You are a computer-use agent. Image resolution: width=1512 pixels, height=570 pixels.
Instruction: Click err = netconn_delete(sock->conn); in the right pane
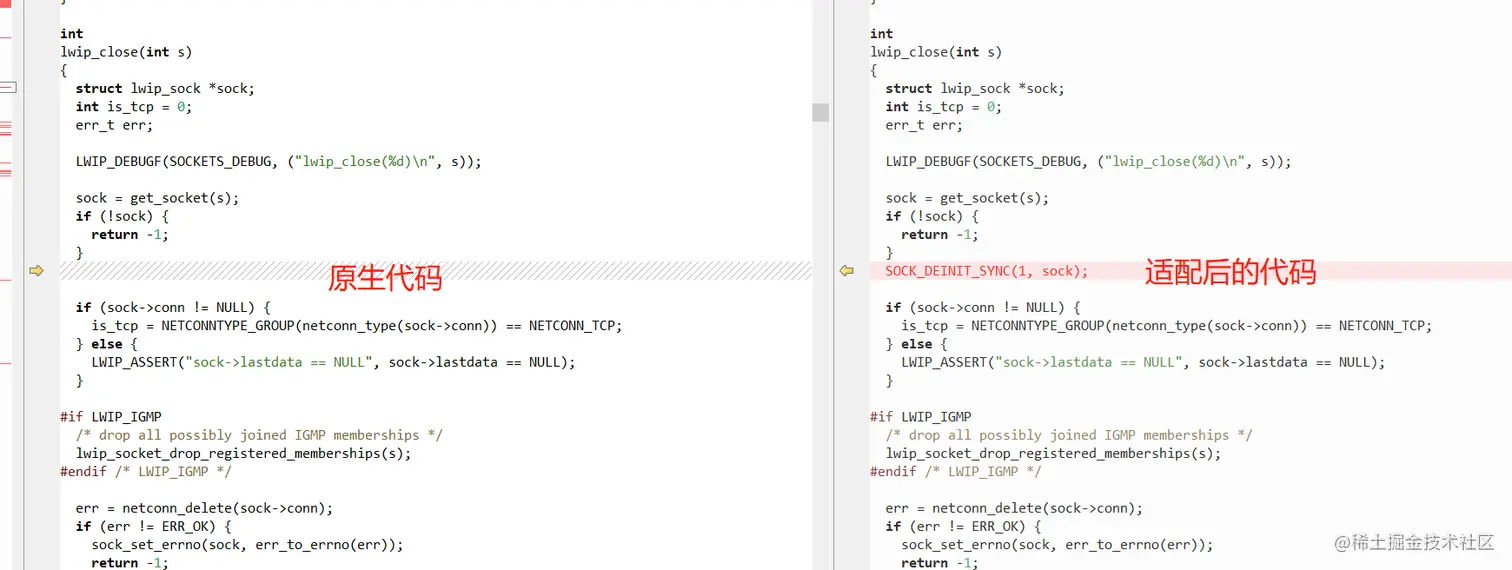click(1014, 508)
